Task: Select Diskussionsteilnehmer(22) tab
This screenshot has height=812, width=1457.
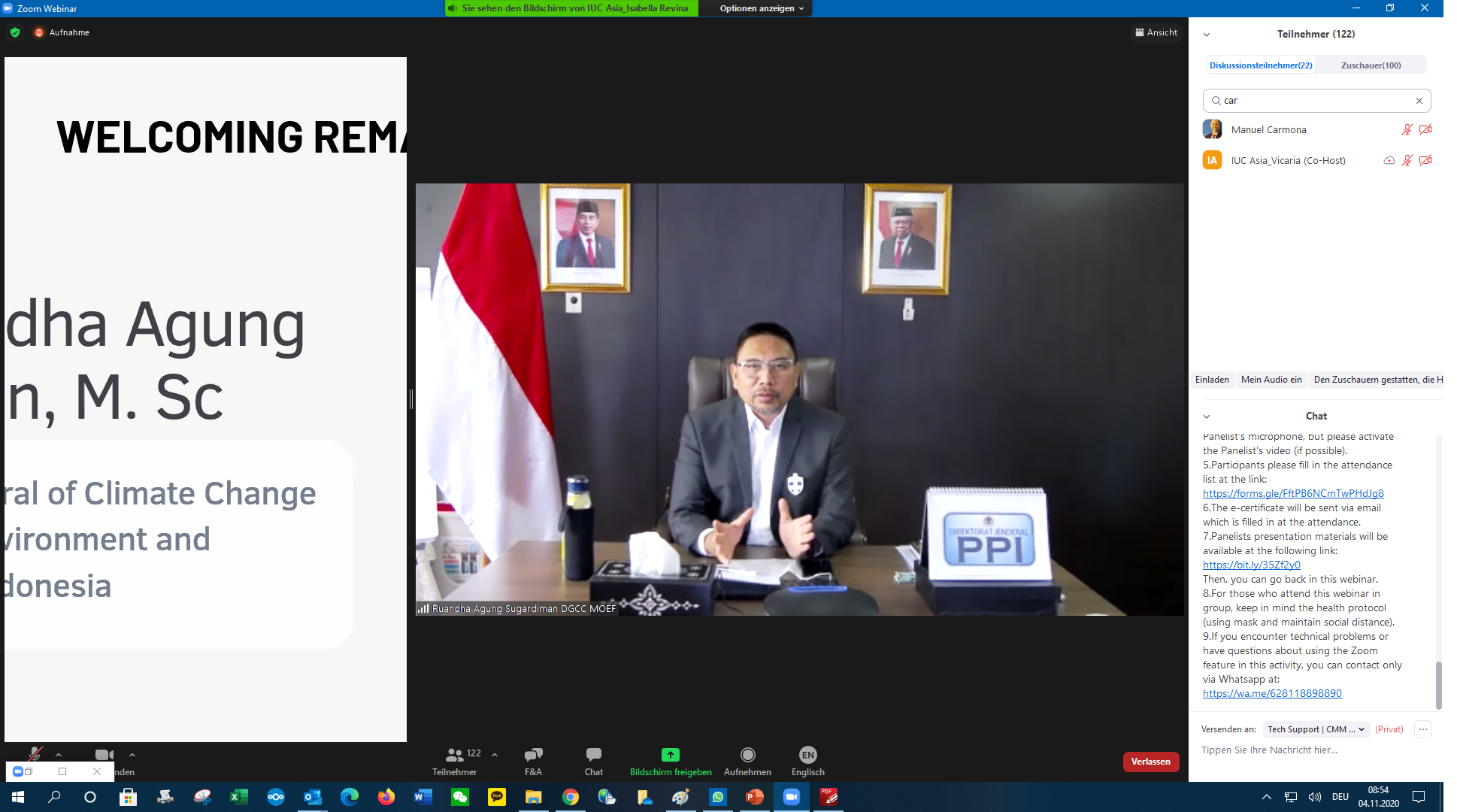Action: [x=1261, y=65]
